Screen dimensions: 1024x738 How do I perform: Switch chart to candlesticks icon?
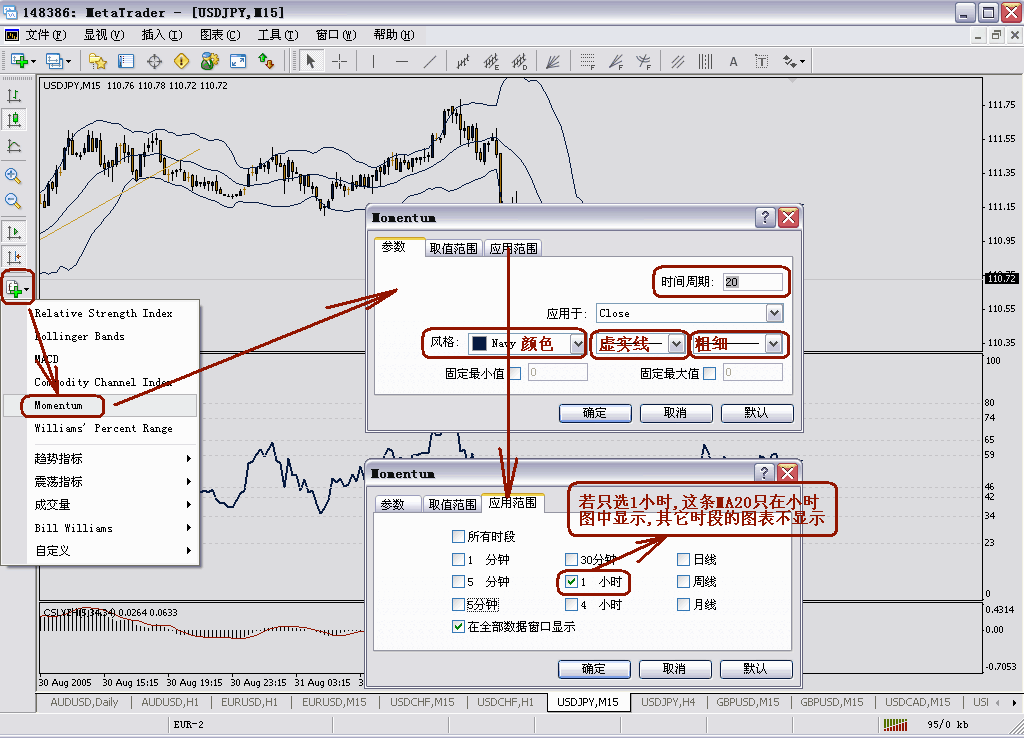(14, 120)
